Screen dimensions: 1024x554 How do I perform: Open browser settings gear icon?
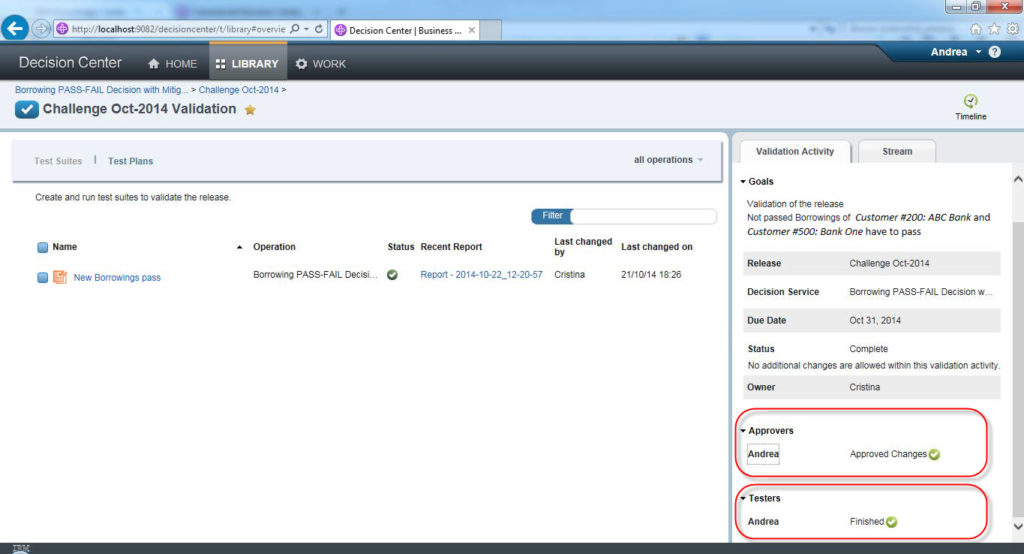(x=1012, y=29)
